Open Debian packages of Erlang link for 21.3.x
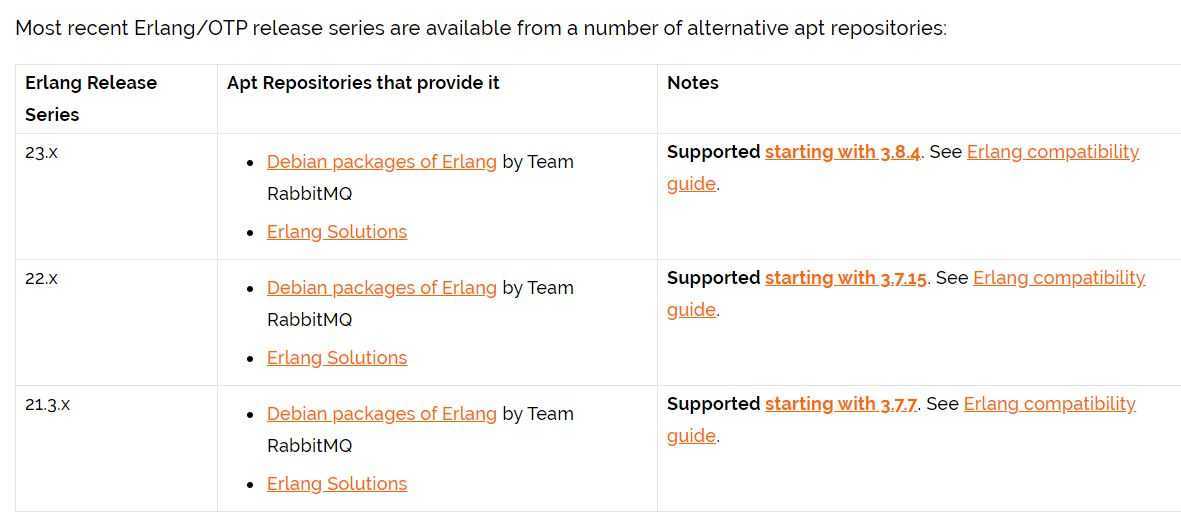 381,414
